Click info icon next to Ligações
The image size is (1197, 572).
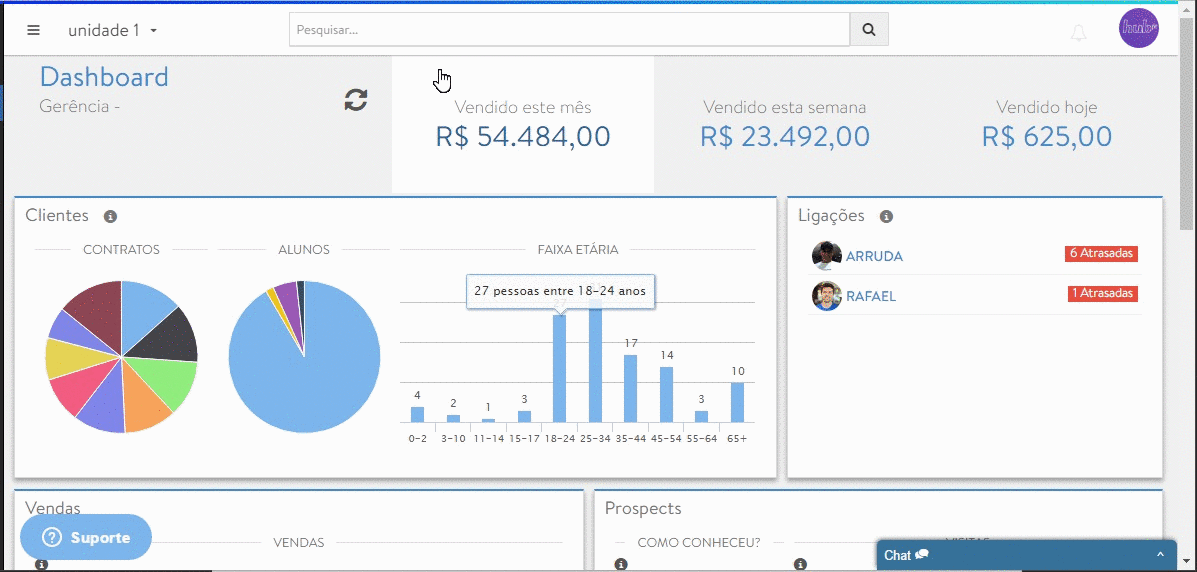coord(886,217)
